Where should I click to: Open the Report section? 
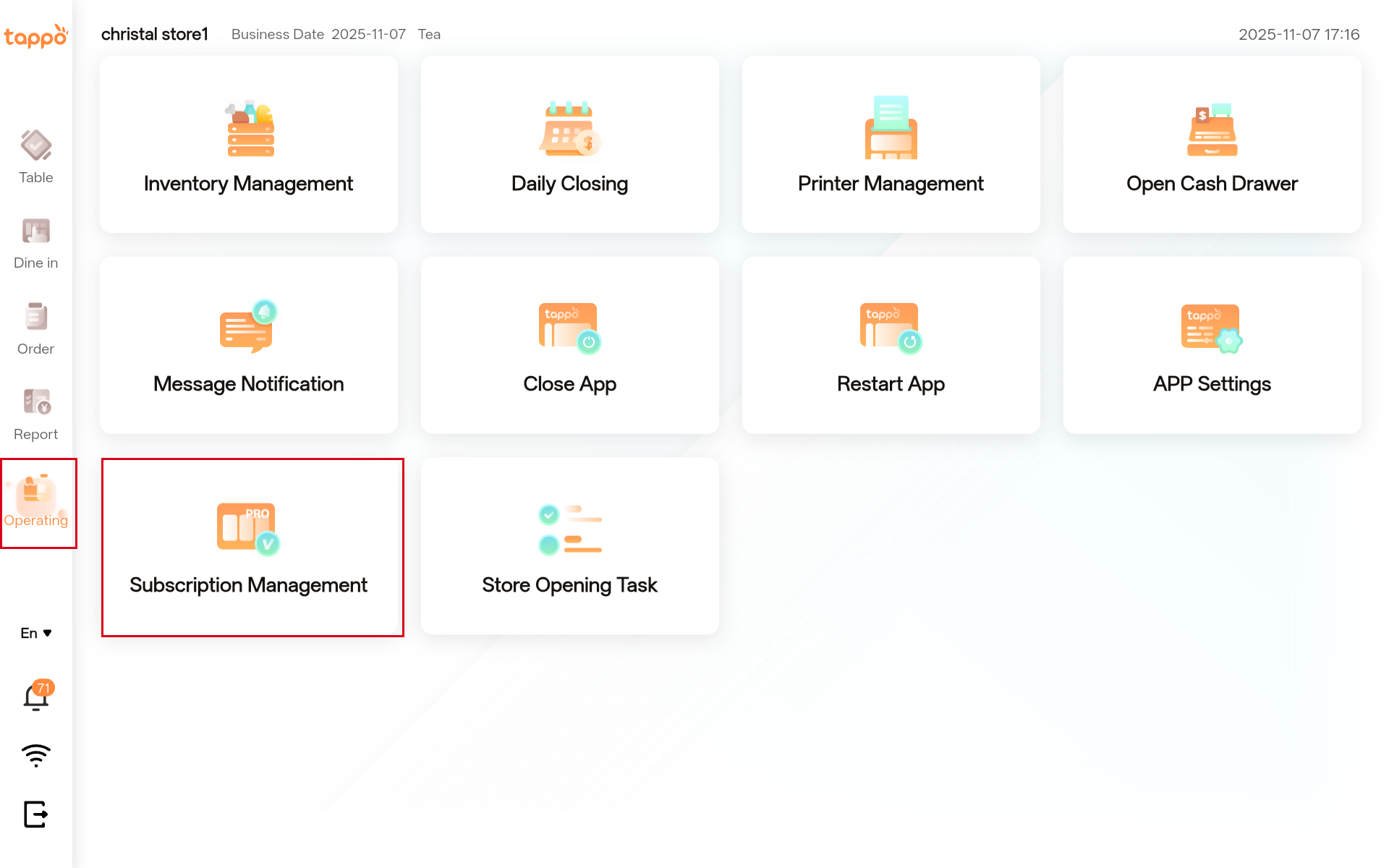click(x=35, y=414)
